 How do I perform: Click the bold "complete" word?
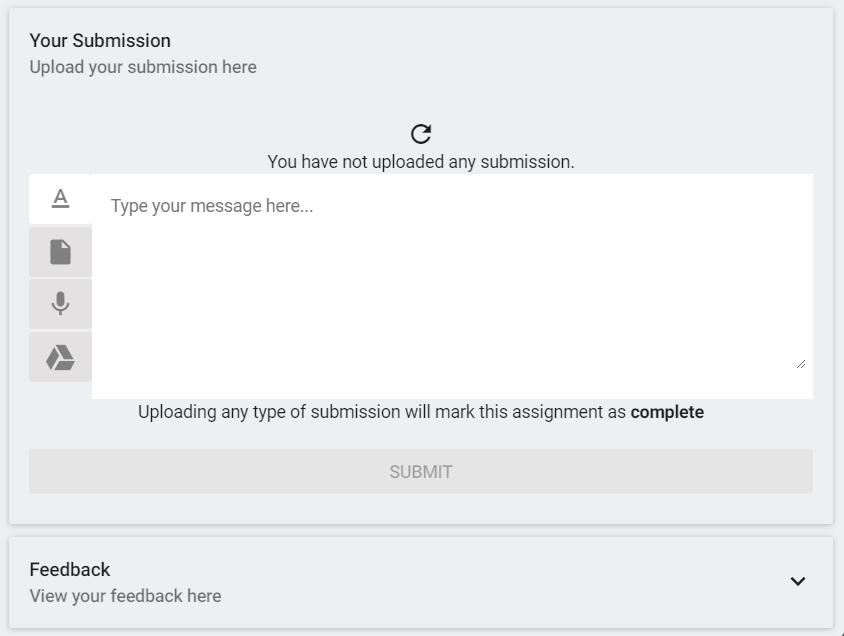[x=667, y=412]
